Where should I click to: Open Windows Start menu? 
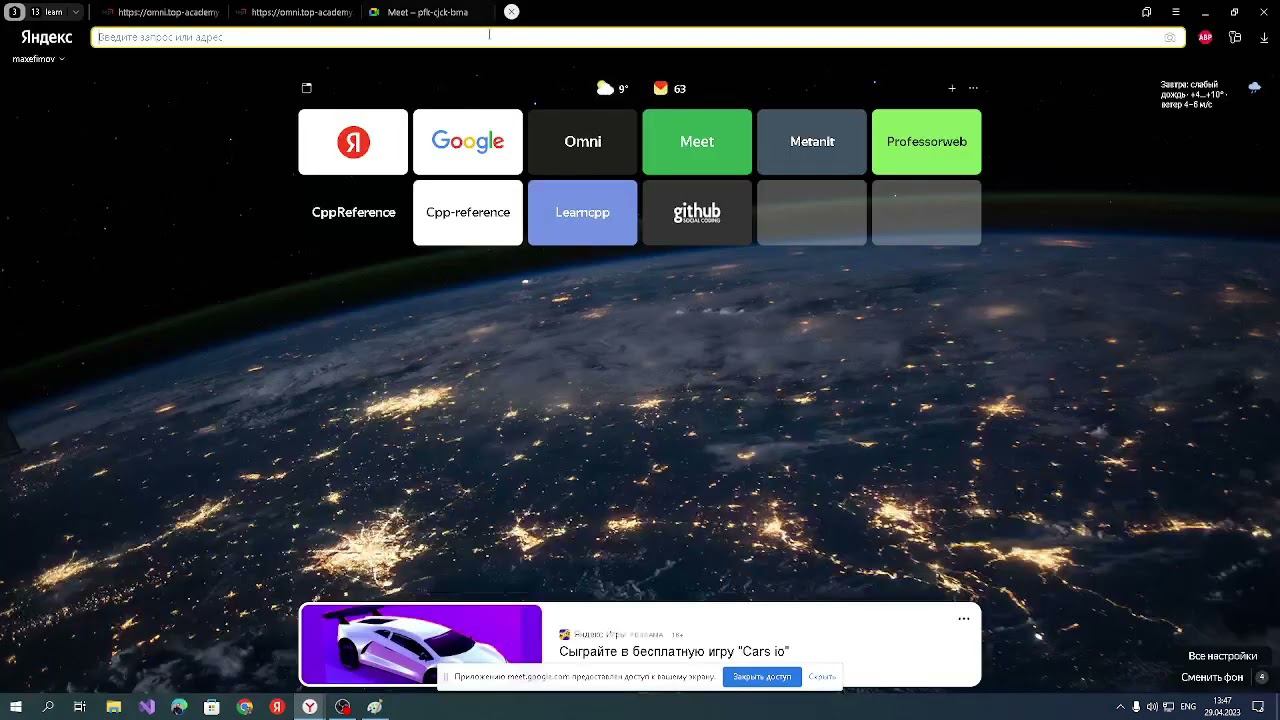tap(16, 707)
